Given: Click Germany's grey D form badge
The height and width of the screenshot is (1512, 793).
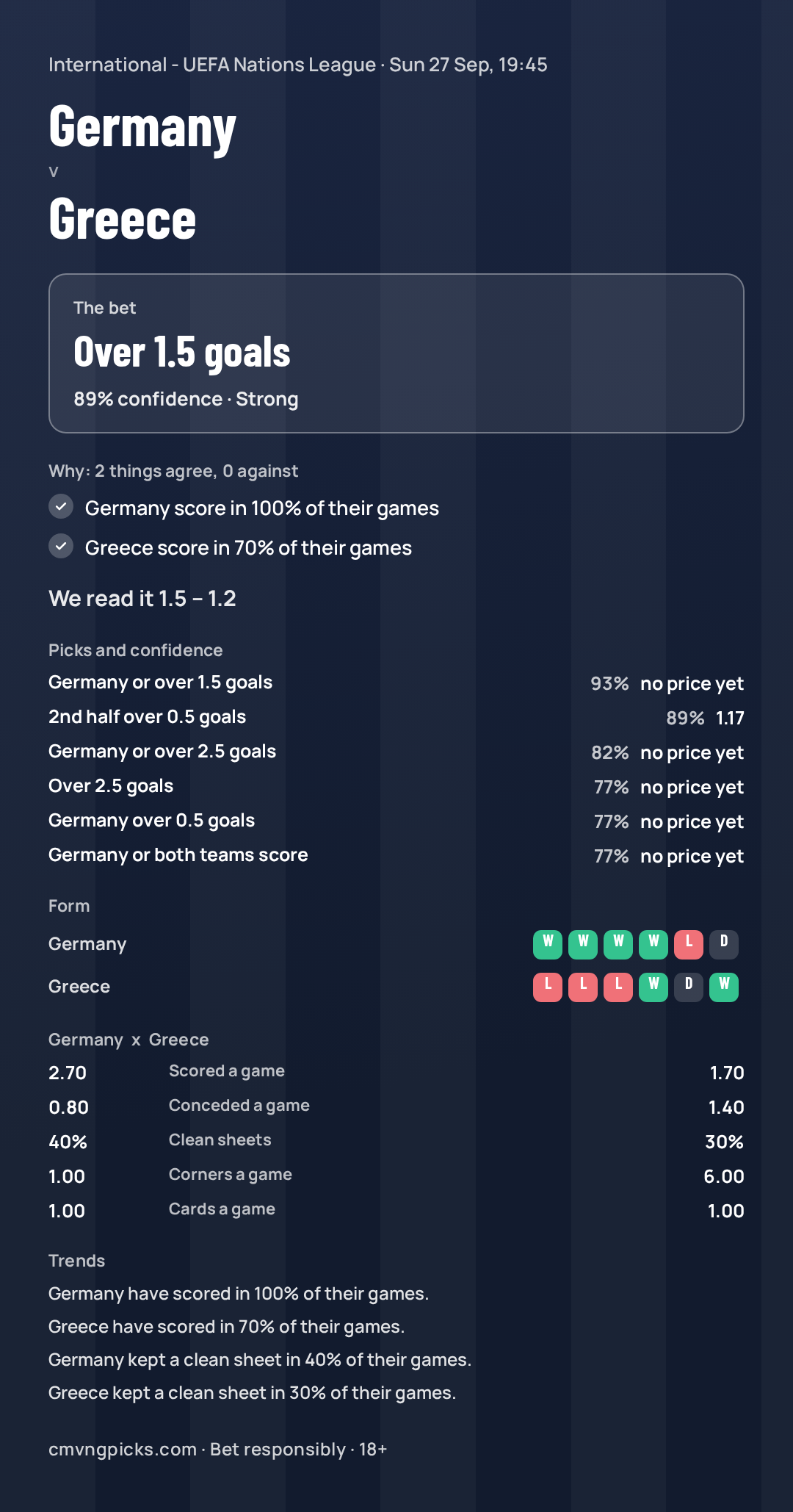Looking at the screenshot, I should (x=724, y=944).
